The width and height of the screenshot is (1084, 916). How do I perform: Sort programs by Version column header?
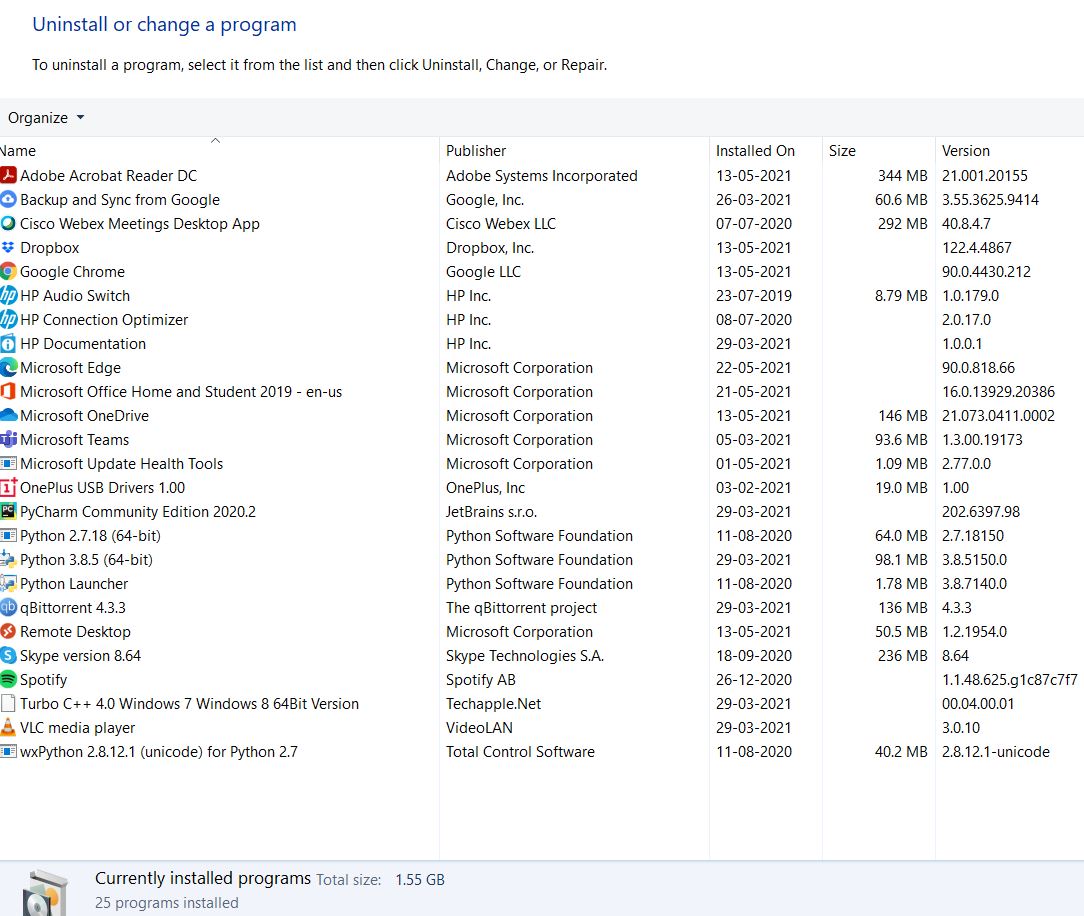tap(965, 151)
